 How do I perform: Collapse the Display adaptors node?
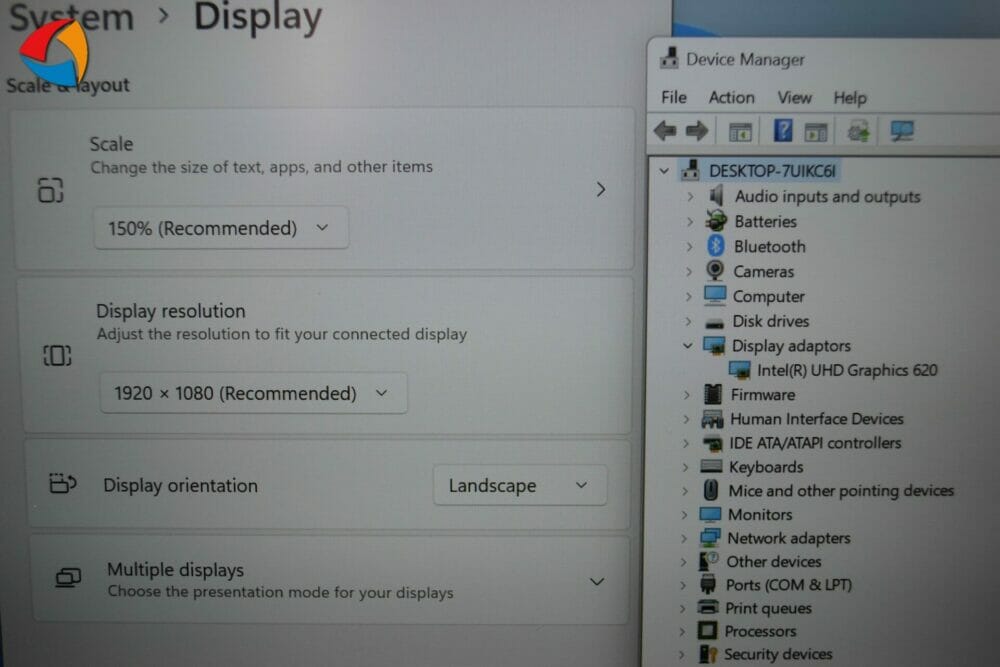coord(688,346)
